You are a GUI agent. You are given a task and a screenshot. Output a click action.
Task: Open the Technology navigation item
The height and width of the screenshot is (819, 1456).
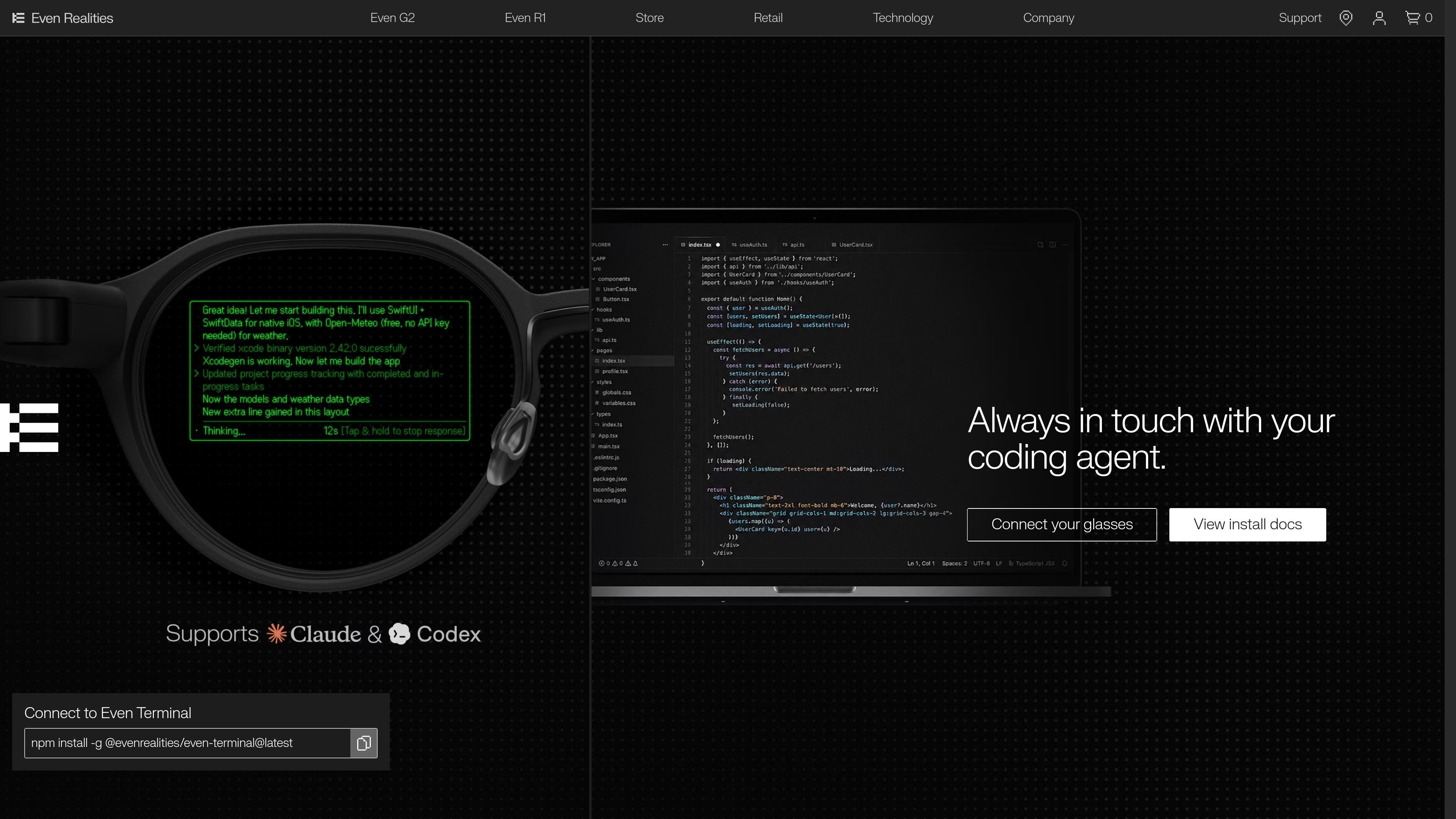[903, 18]
